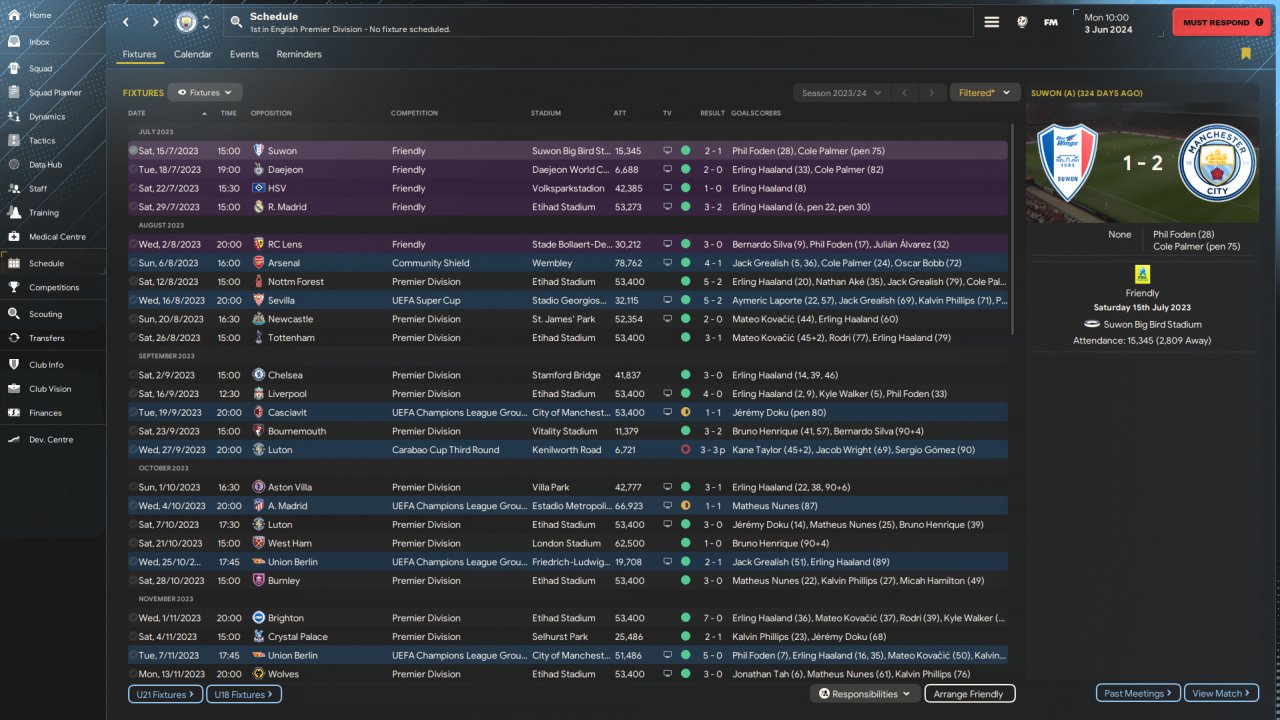
Task: Open the Fixtures view dropdown
Action: 205,93
